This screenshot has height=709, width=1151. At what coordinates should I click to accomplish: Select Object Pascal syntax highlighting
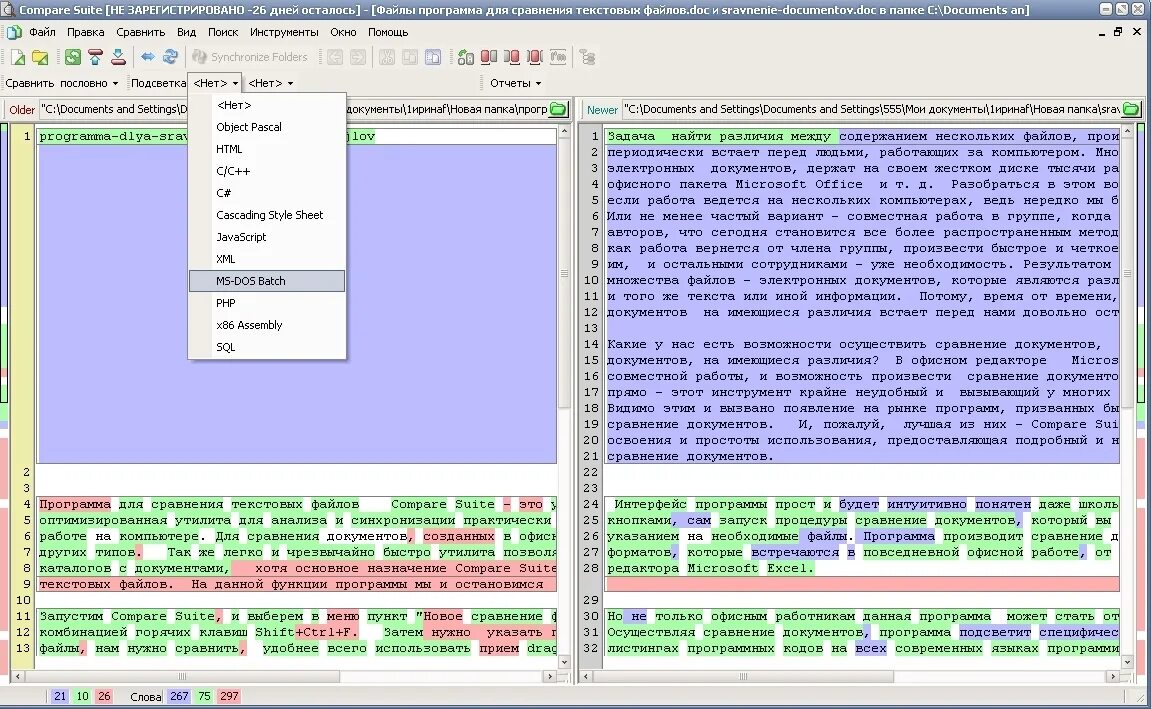266,127
